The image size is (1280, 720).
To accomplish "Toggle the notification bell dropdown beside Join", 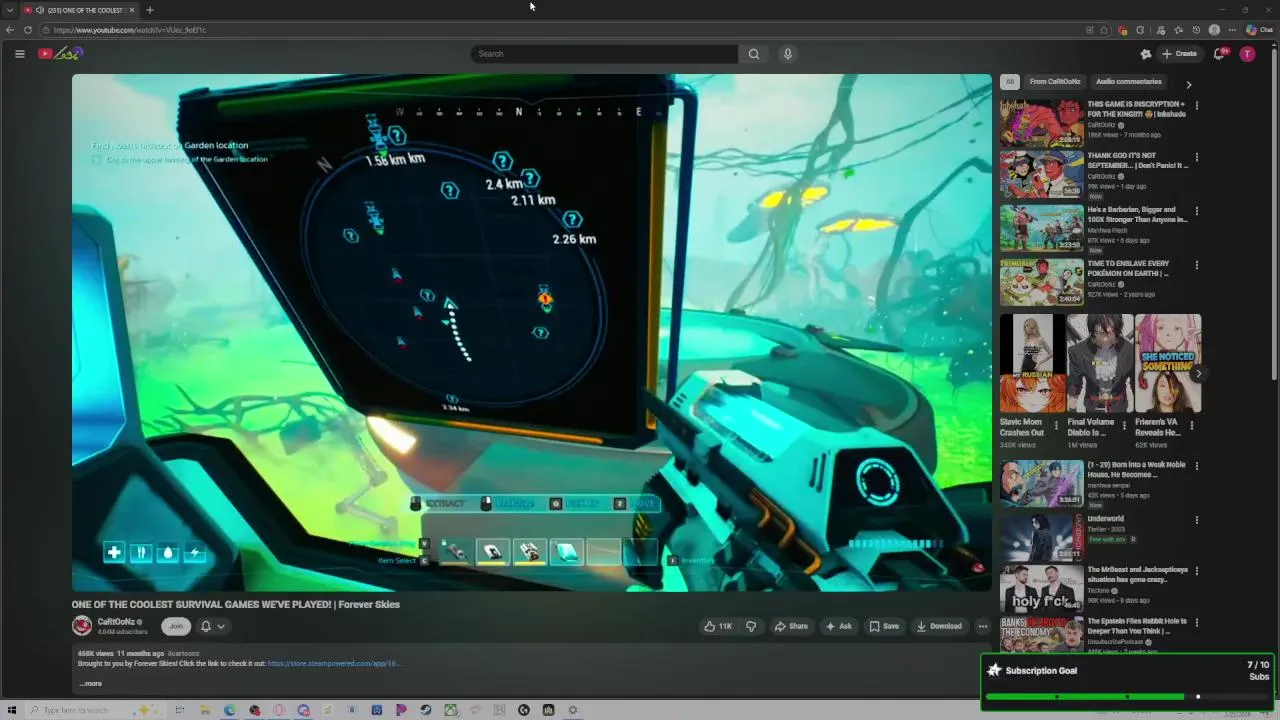I will tap(212, 626).
